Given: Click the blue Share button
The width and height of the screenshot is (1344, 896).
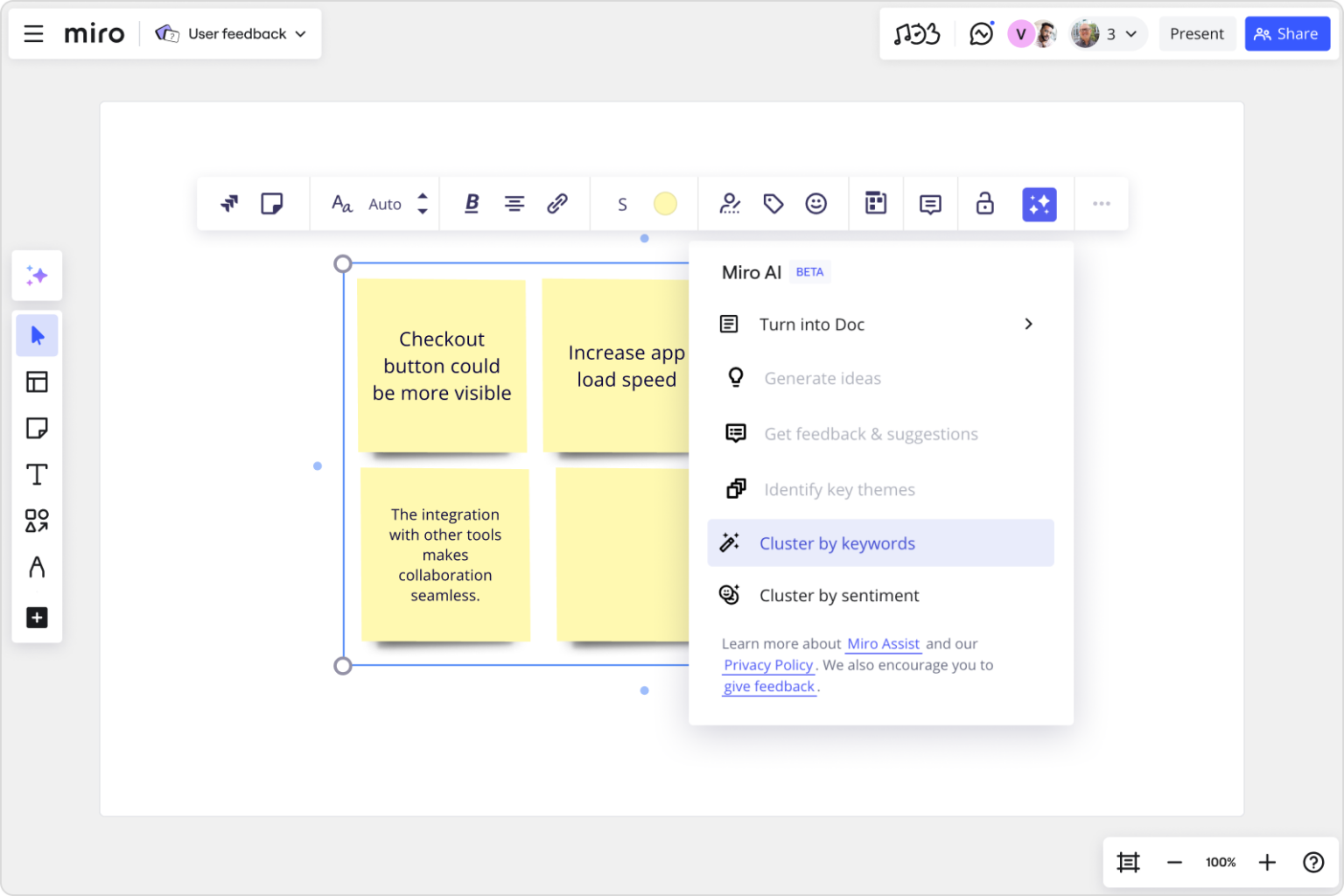Looking at the screenshot, I should coord(1286,33).
